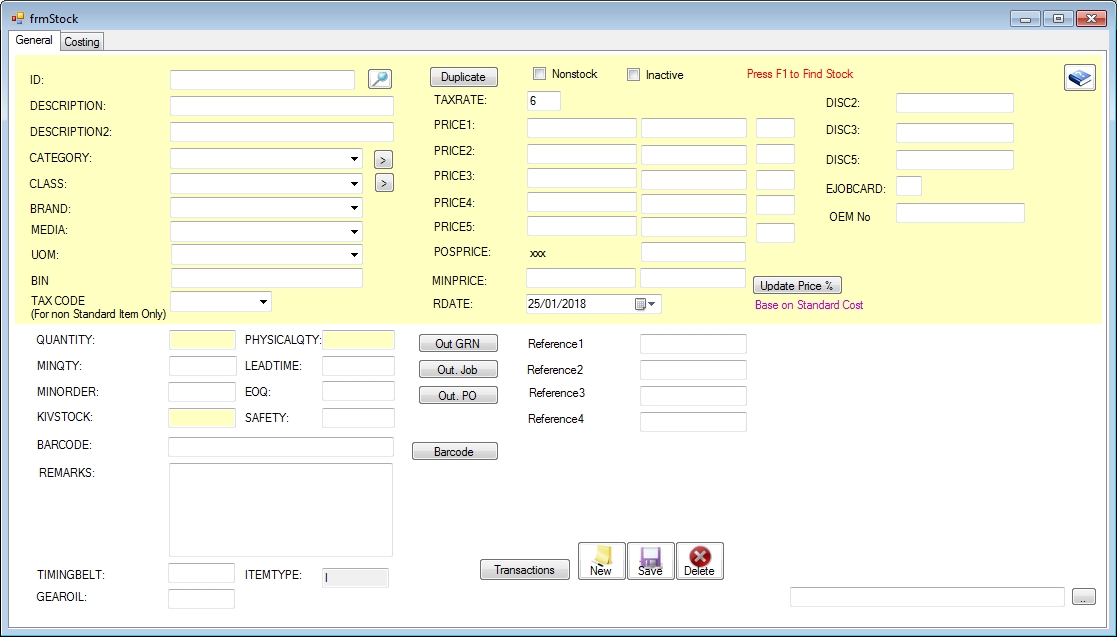
Task: Click the Out. PO button
Action: [x=458, y=395]
